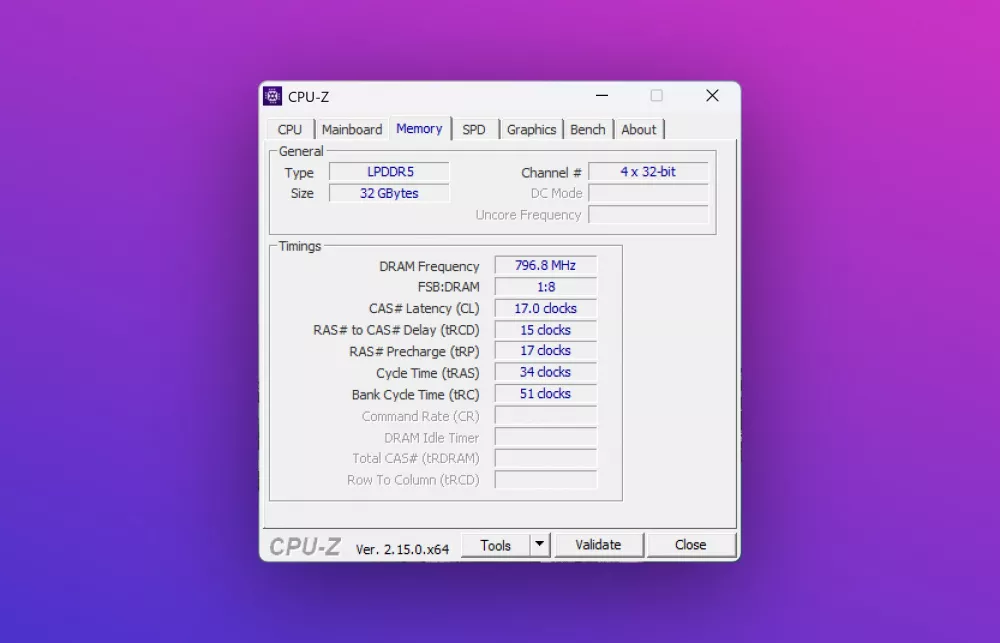
Task: Click the version text Ver. 2.15.0.x64
Action: point(402,549)
